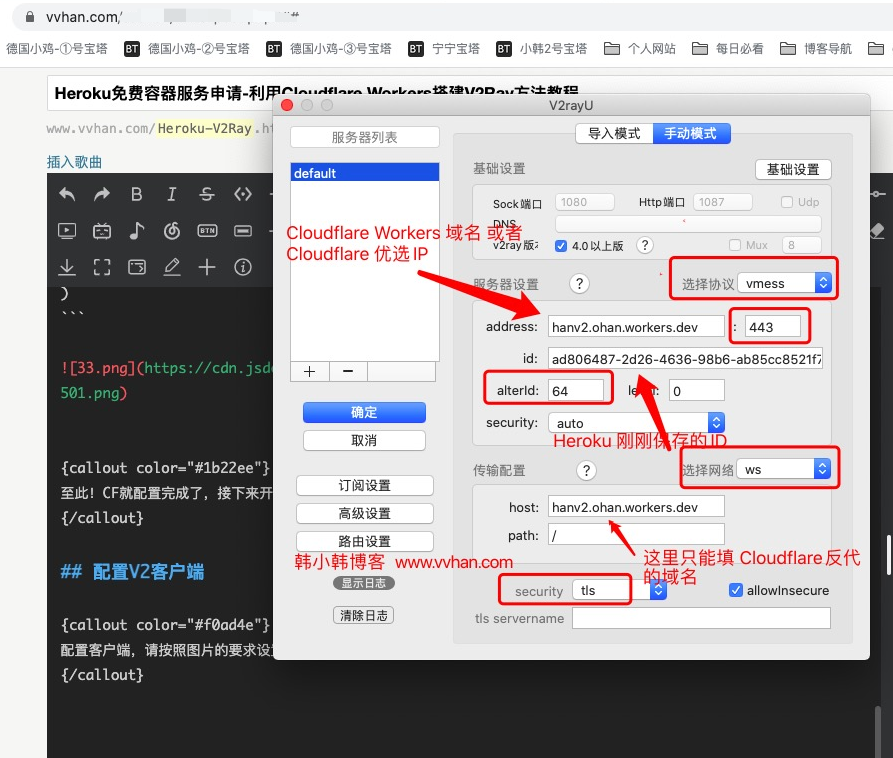The height and width of the screenshot is (758, 893).
Task: Enable the Mux checkbox
Action: [735, 245]
